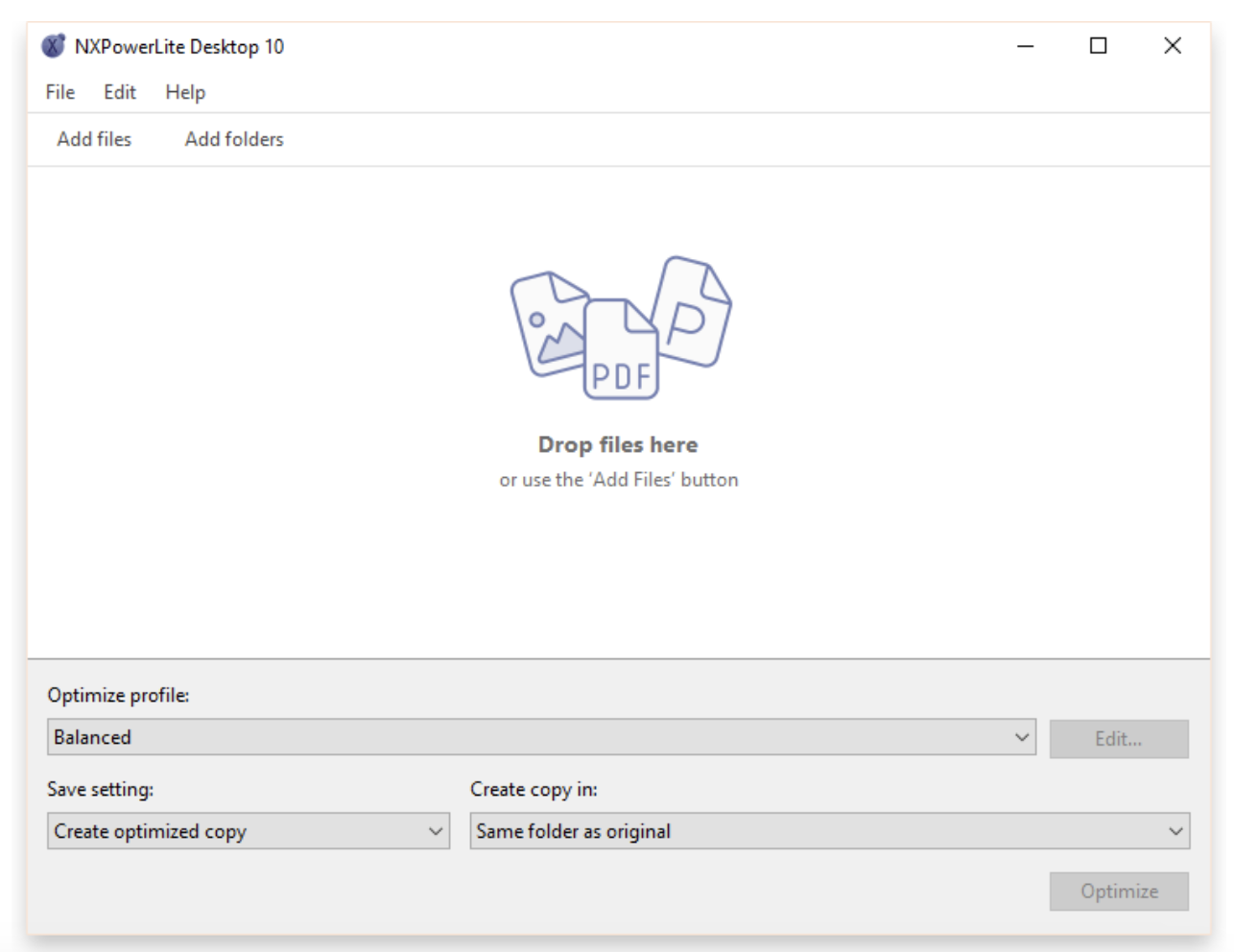Click the 'Save setting:' label
Viewport: 1234px width, 952px height.
click(100, 789)
